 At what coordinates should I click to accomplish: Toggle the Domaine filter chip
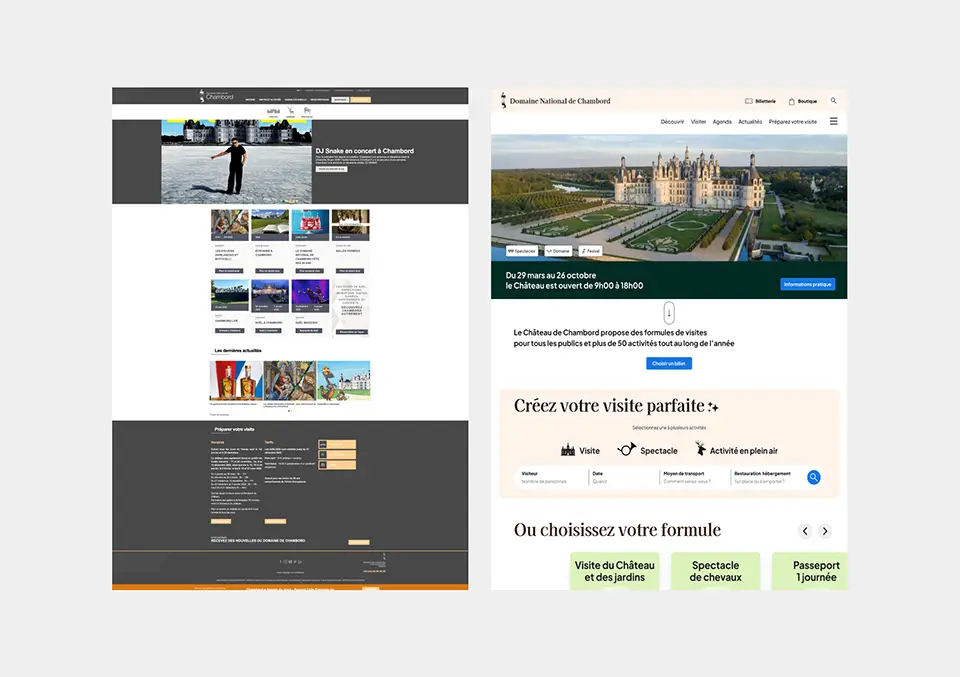[x=558, y=251]
